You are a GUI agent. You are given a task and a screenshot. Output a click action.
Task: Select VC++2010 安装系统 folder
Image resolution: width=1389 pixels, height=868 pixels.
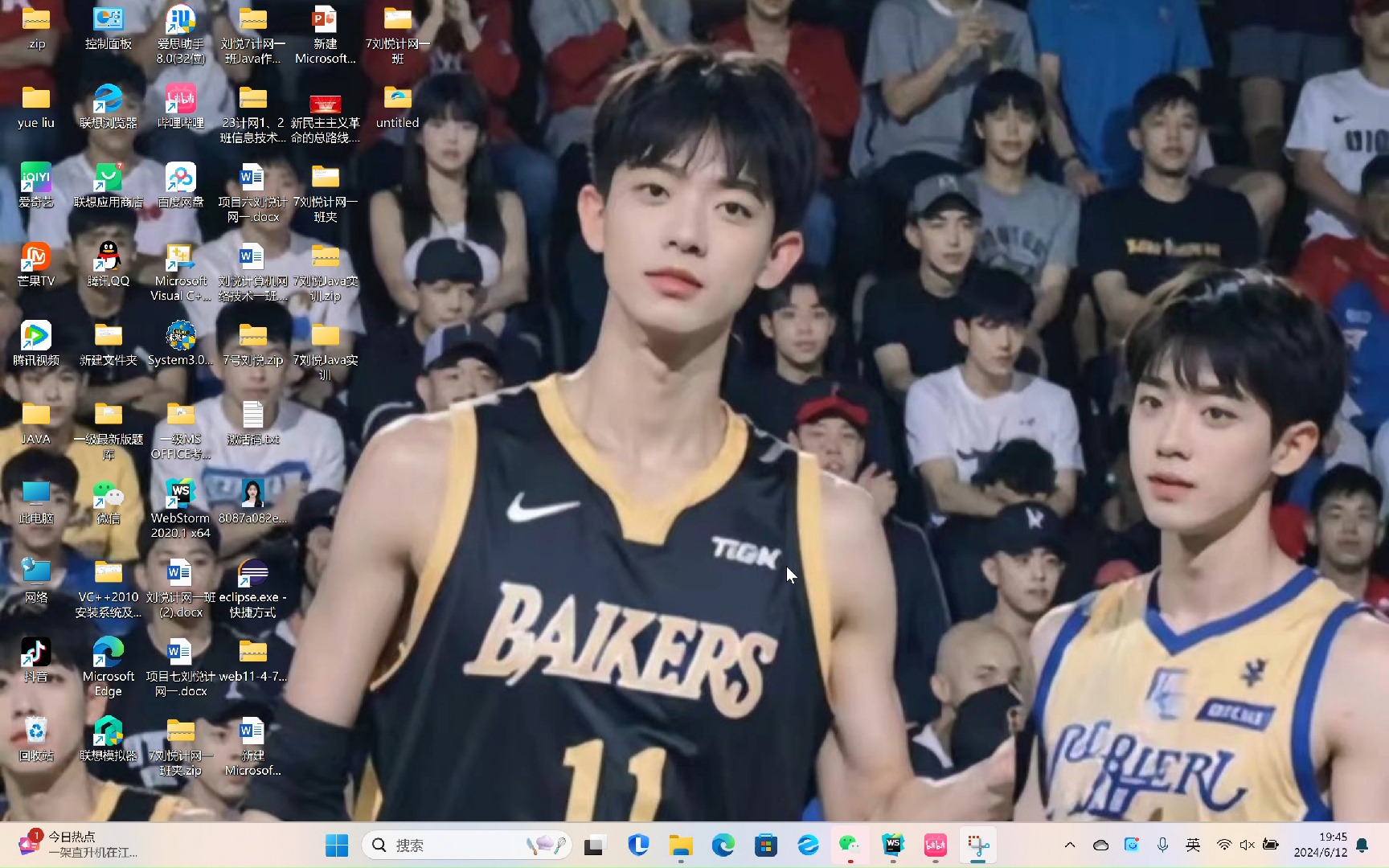point(108,588)
